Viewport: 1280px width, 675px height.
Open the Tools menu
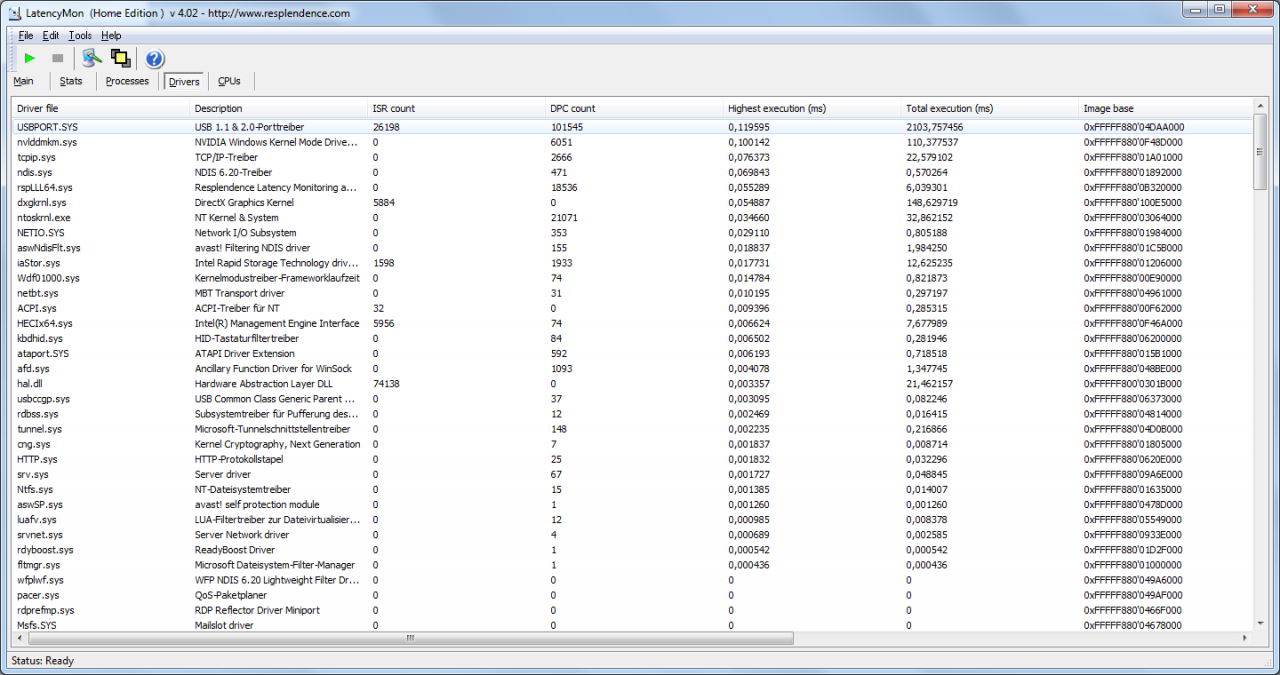coord(80,36)
